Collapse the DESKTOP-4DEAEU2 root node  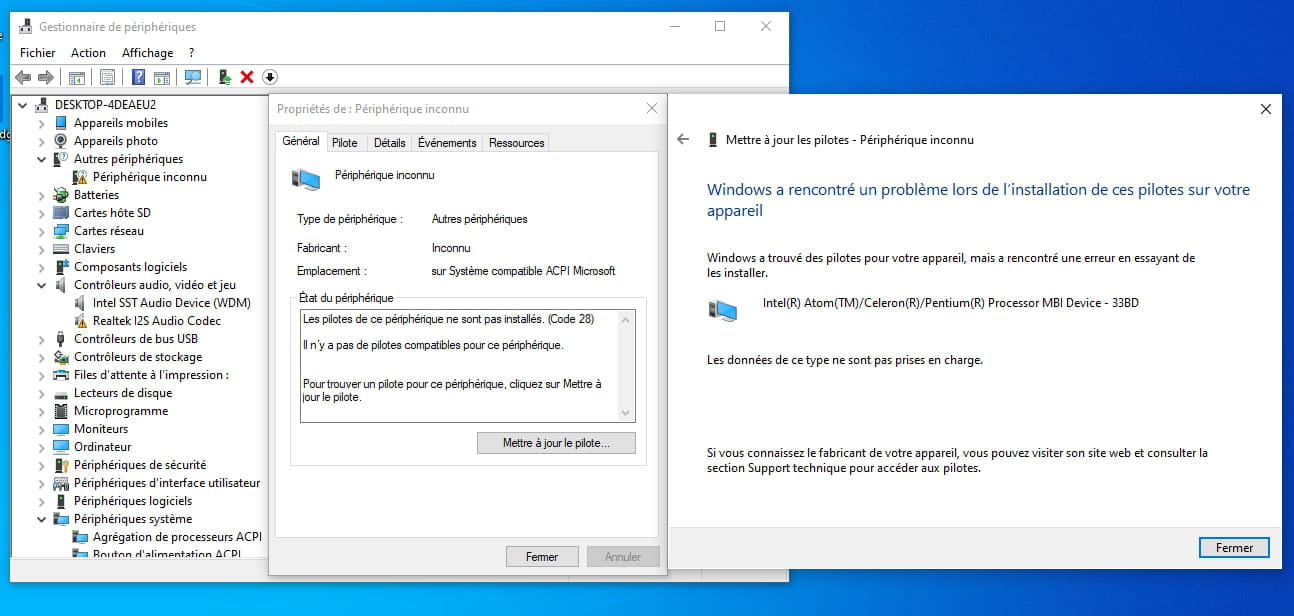23,105
